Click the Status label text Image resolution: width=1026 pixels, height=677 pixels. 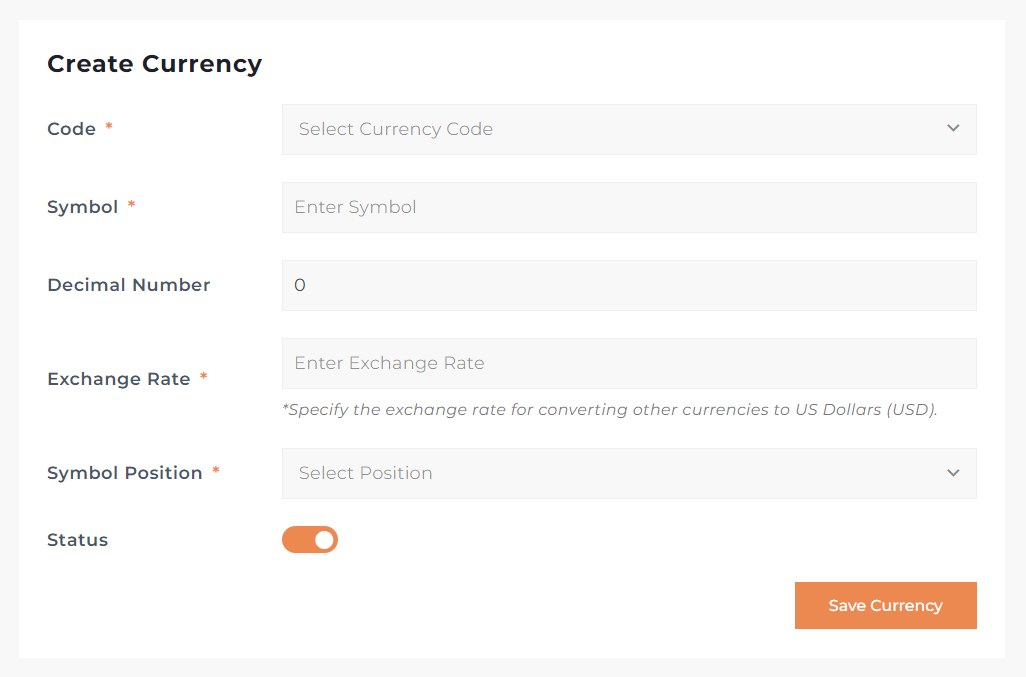(78, 540)
